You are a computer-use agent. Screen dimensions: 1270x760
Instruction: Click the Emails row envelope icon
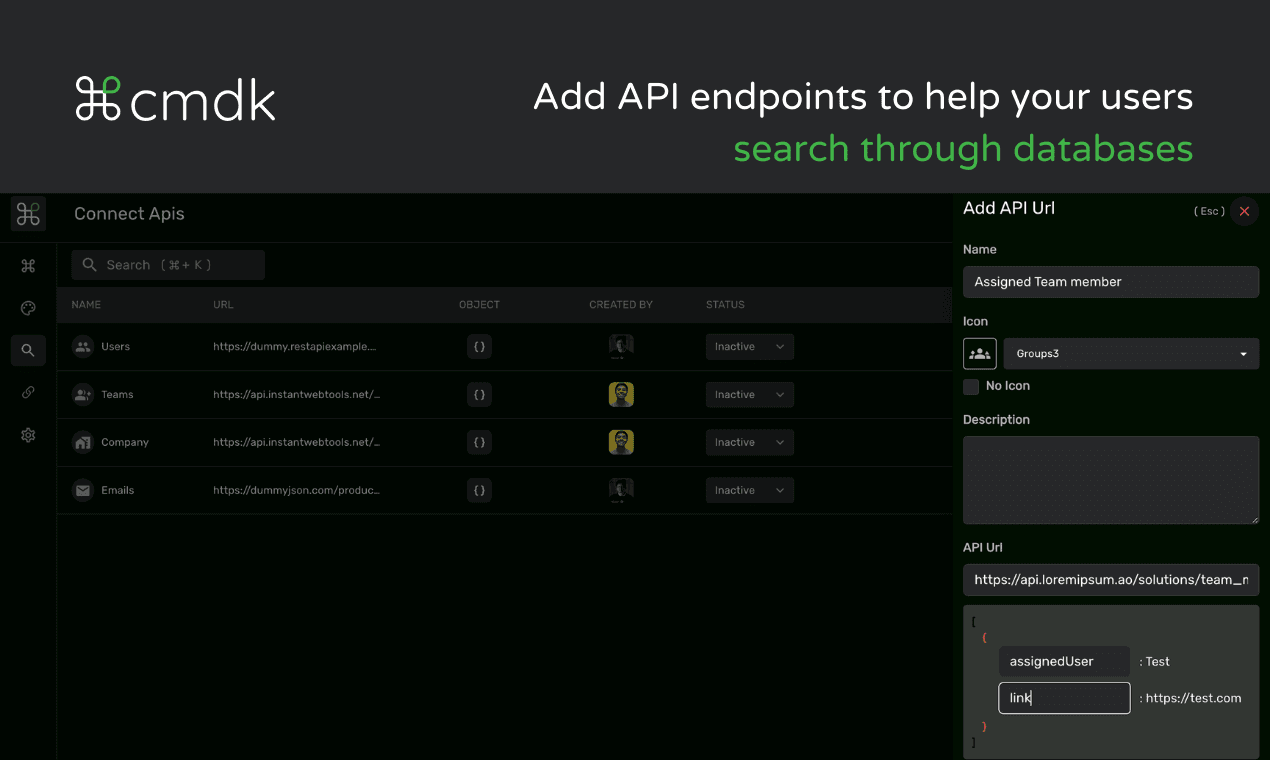pos(82,490)
